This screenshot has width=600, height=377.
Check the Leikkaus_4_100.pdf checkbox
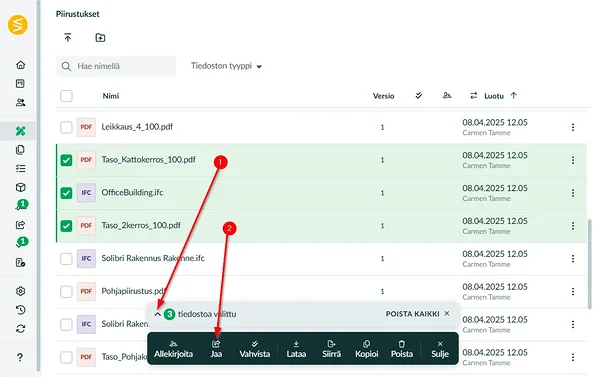click(66, 127)
